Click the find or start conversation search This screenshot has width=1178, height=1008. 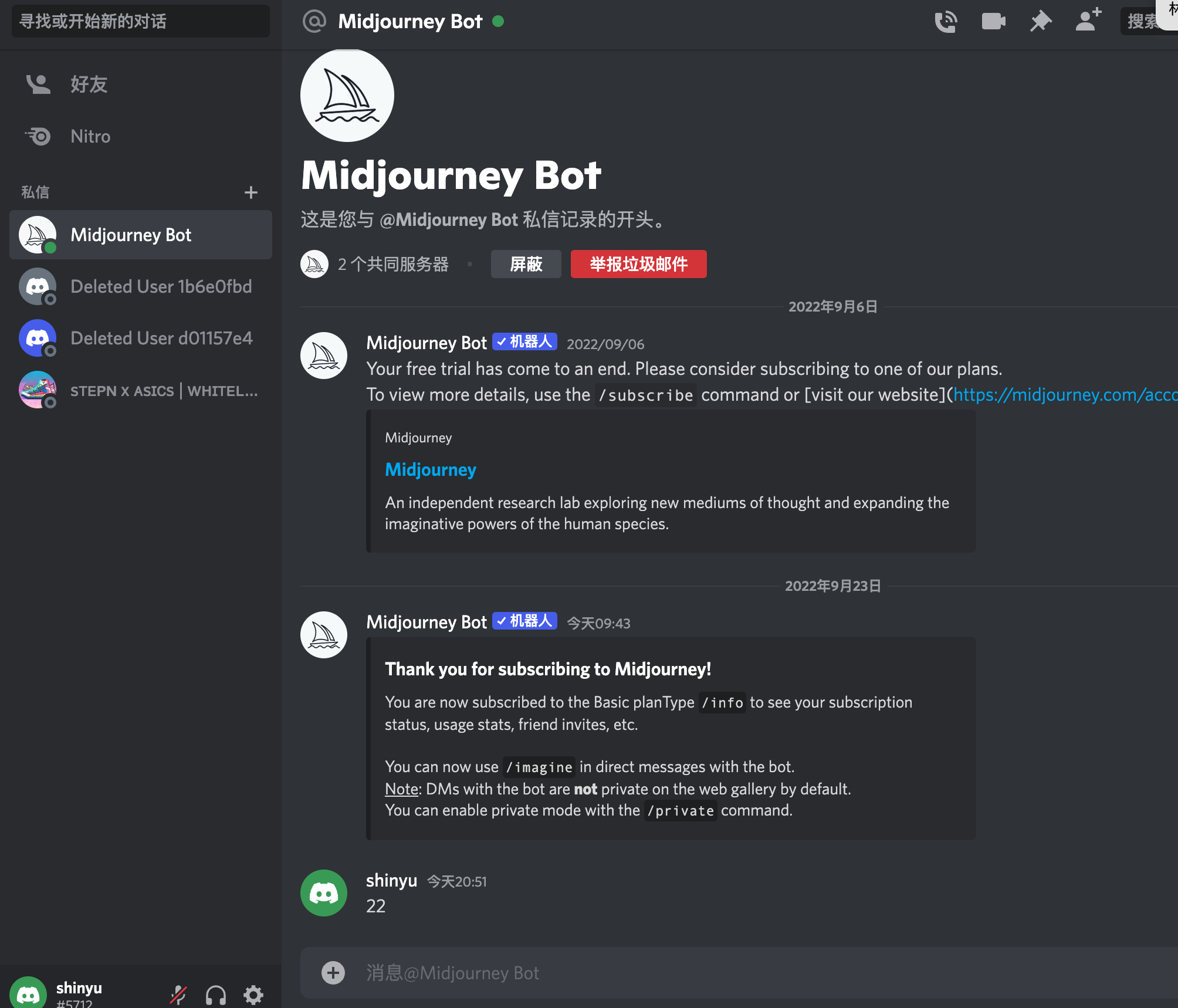pyautogui.click(x=141, y=21)
